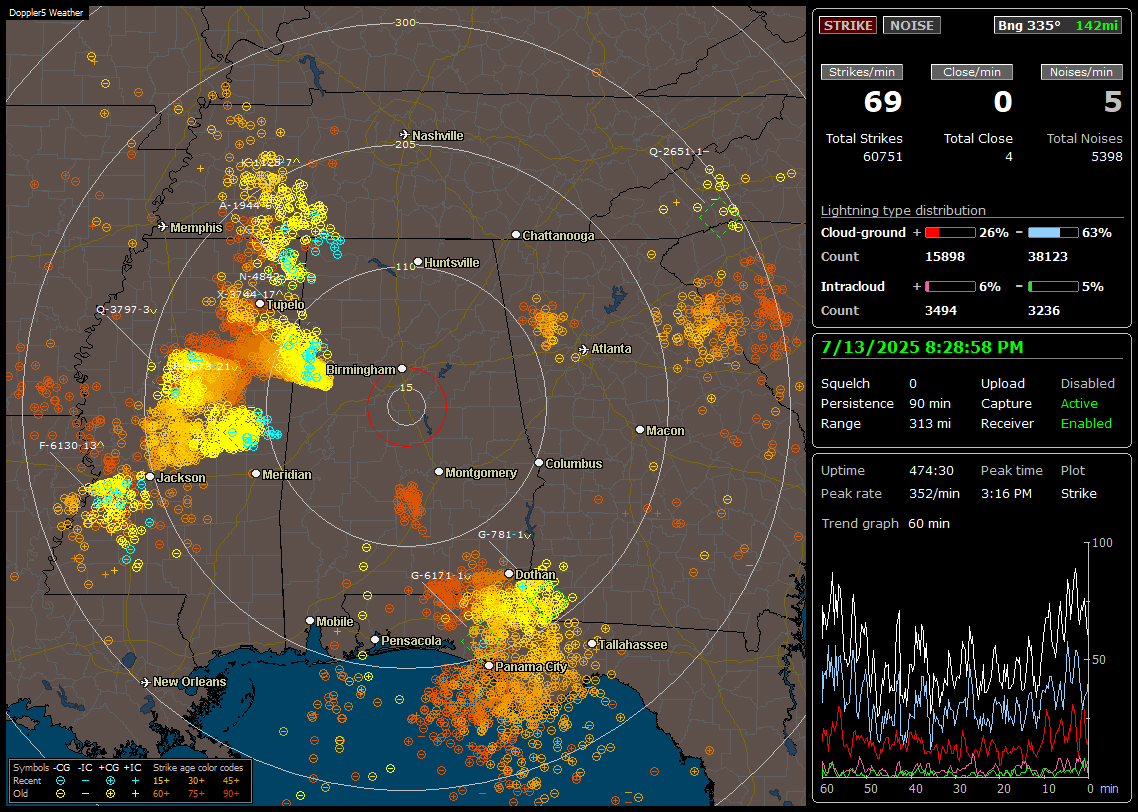The image size is (1138, 812).
Task: Click the negative cloud-ground count 38123
Action: point(1048,257)
